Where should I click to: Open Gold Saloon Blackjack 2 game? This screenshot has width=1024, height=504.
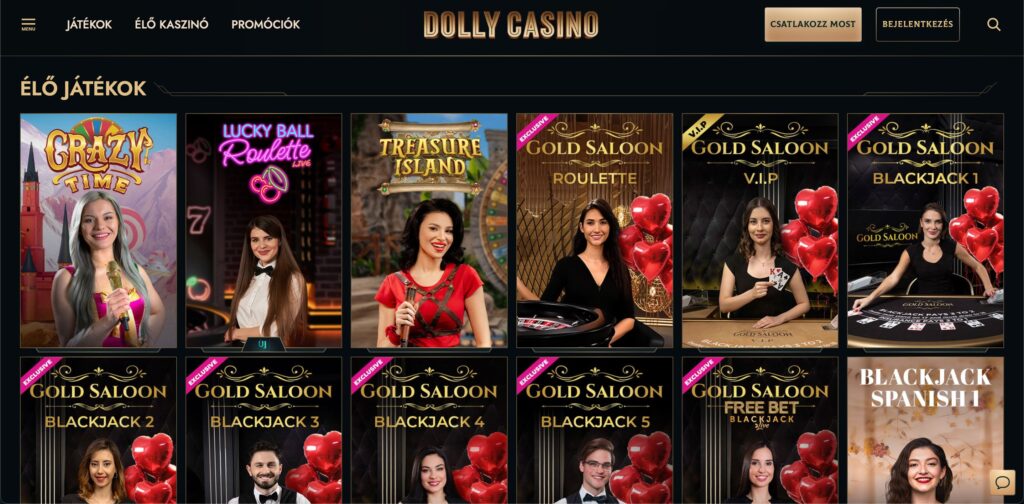click(99, 430)
